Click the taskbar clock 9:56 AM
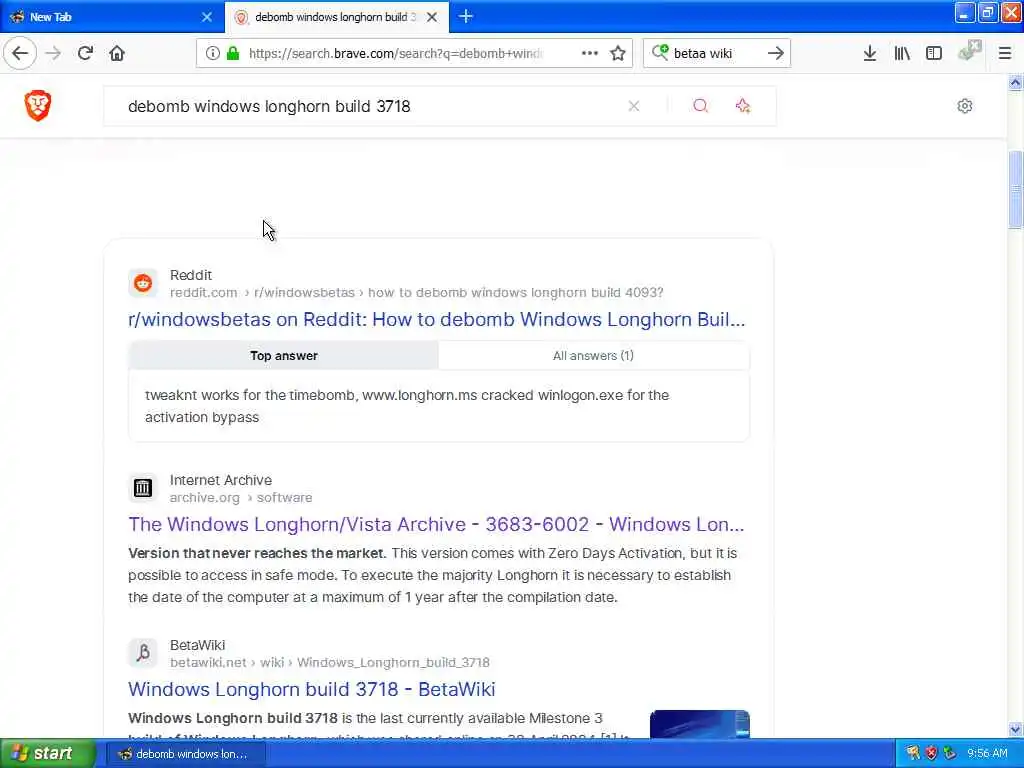The height and width of the screenshot is (768, 1024). 987,754
